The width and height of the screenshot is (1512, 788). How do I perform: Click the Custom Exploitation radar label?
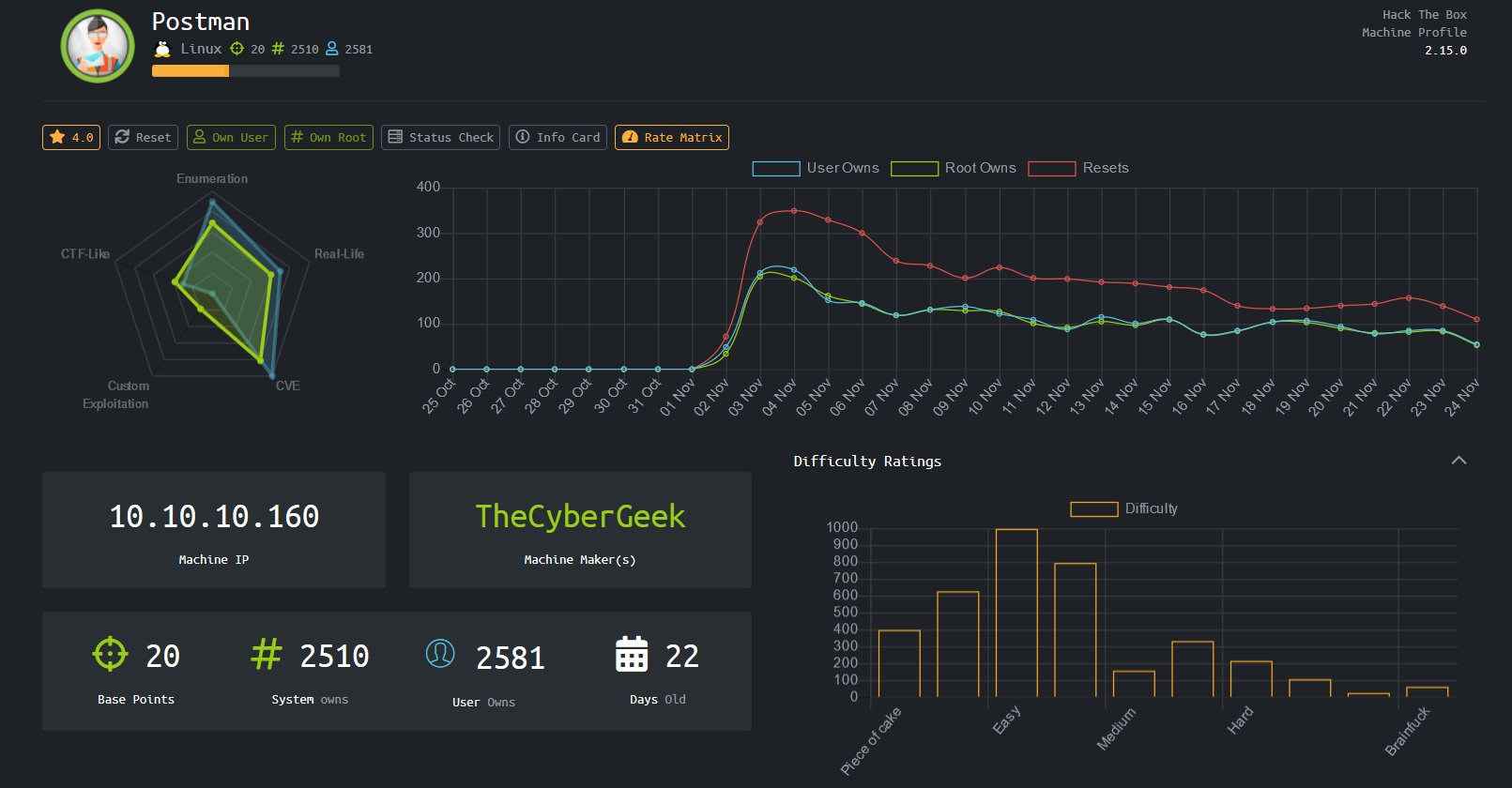(115, 395)
